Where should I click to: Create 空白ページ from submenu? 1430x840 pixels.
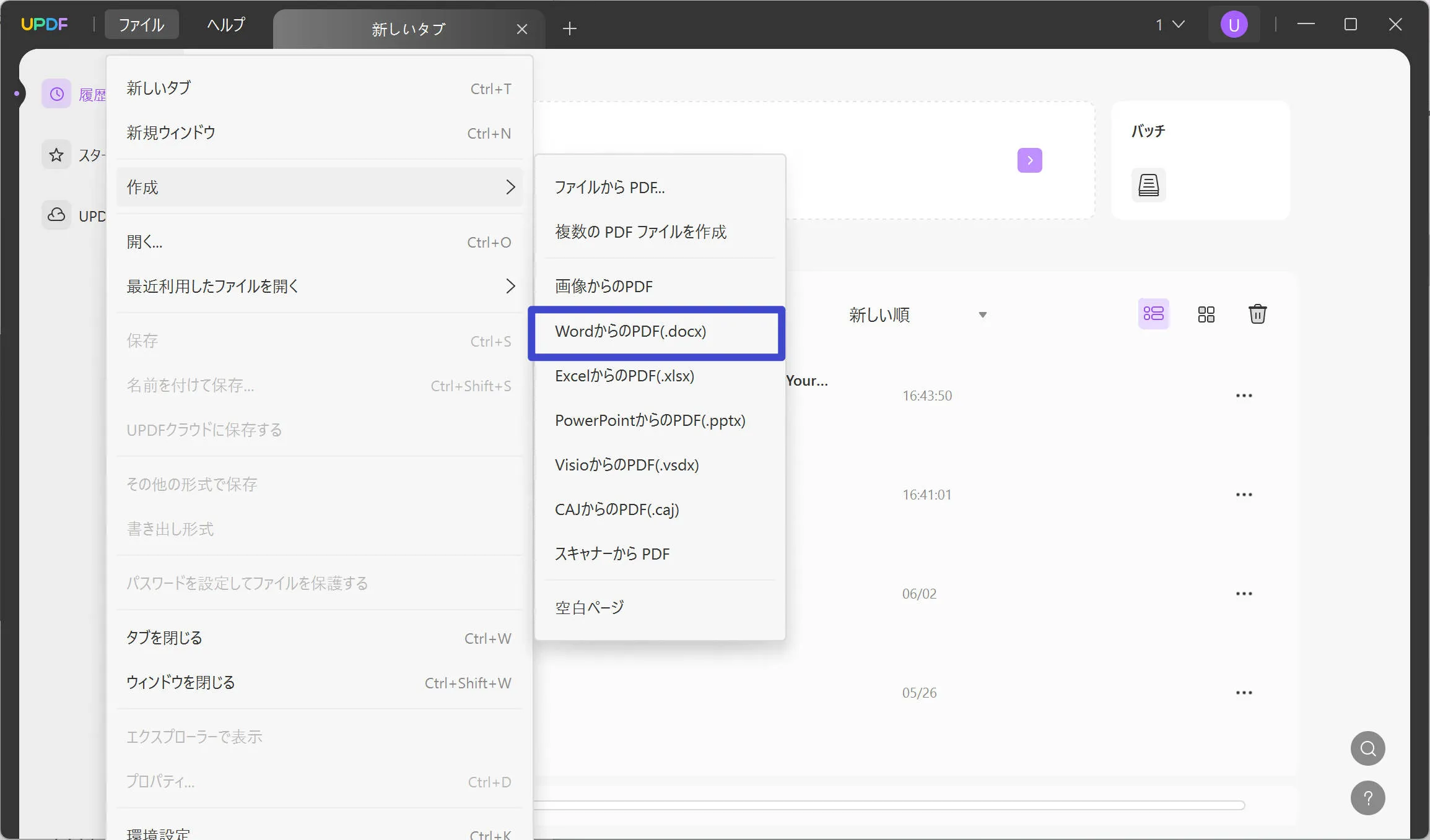[660, 608]
